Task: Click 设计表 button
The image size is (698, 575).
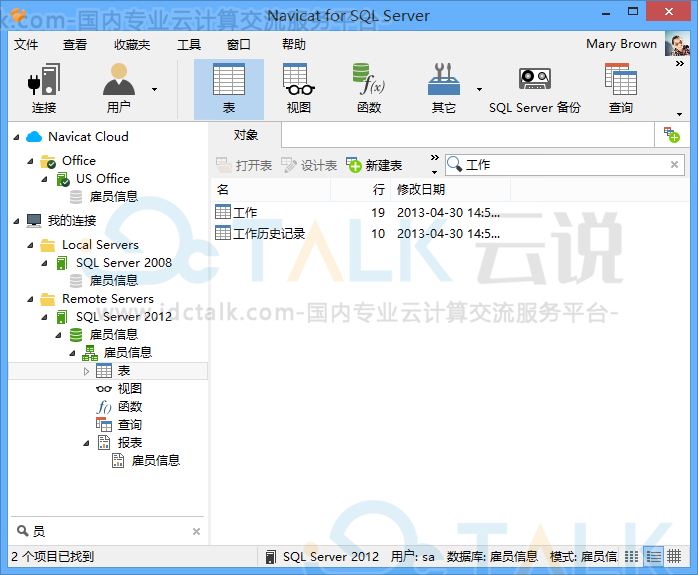Action: click(309, 165)
